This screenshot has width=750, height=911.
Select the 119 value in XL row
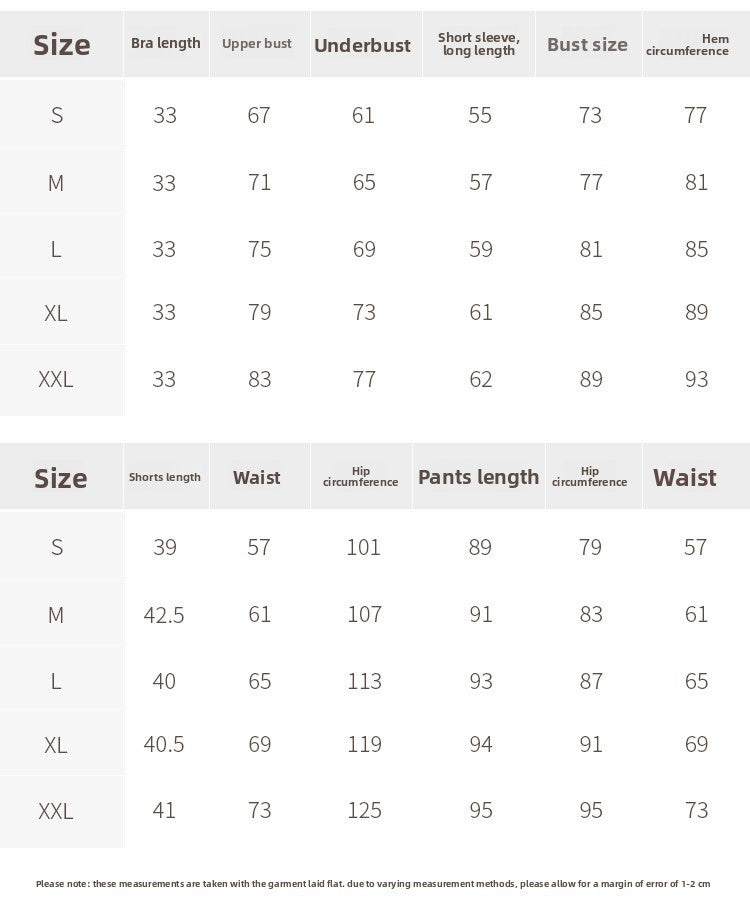[x=364, y=744]
